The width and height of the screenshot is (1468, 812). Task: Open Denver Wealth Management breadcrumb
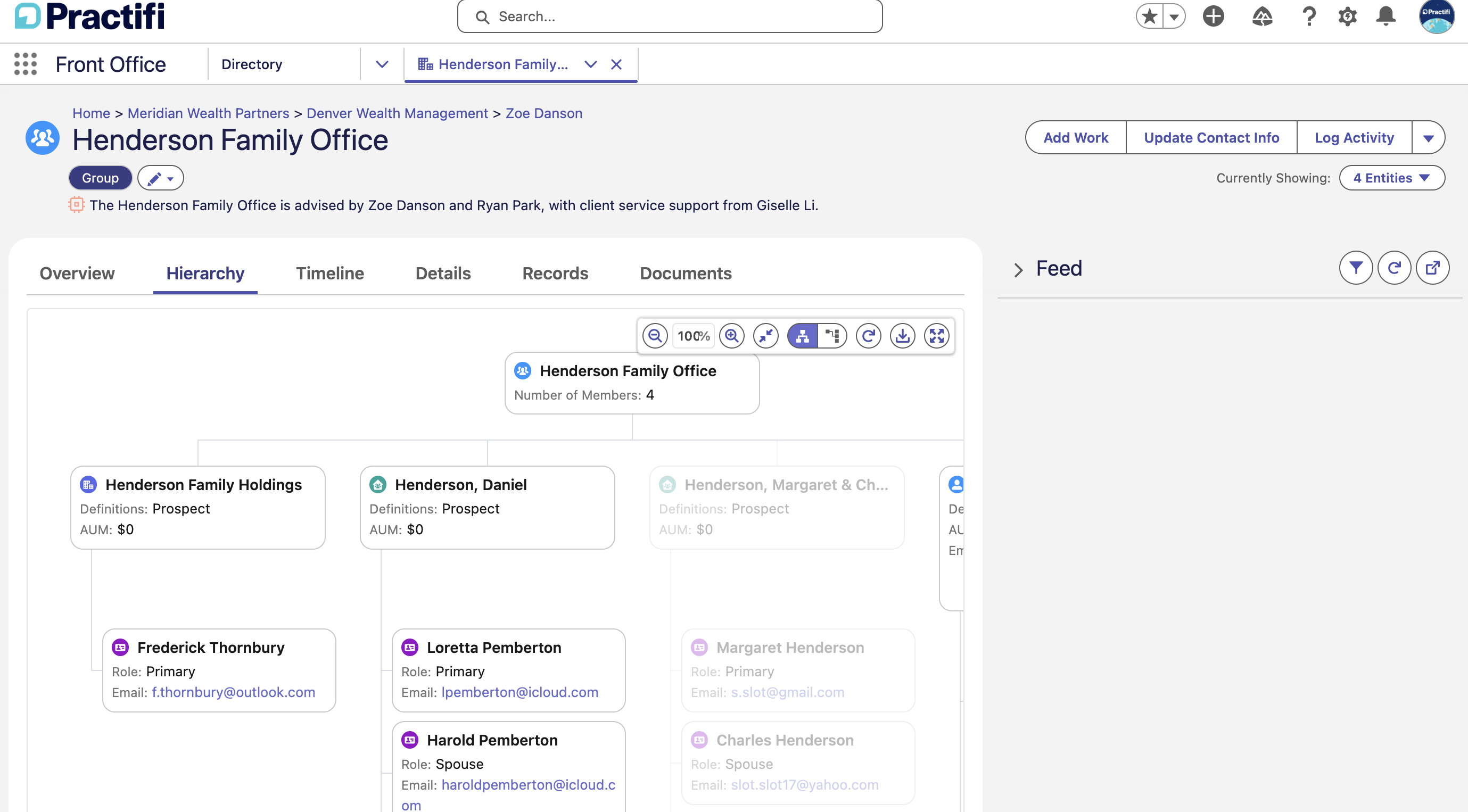[397, 113]
